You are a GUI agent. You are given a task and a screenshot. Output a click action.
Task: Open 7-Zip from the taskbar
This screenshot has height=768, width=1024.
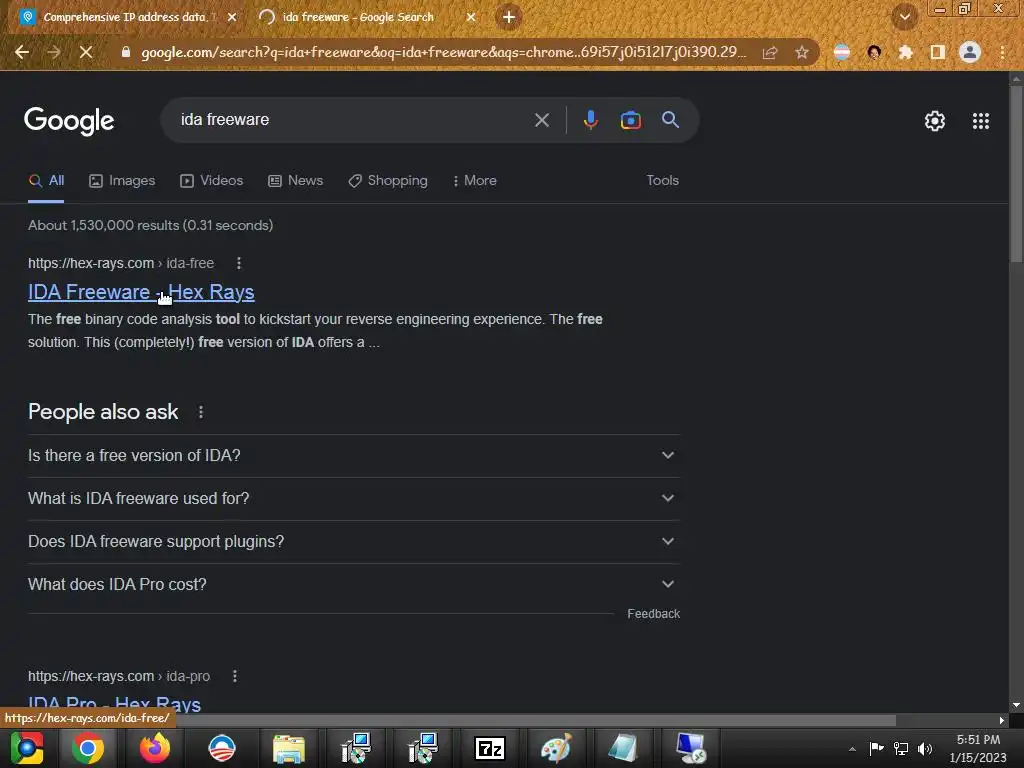pos(490,748)
